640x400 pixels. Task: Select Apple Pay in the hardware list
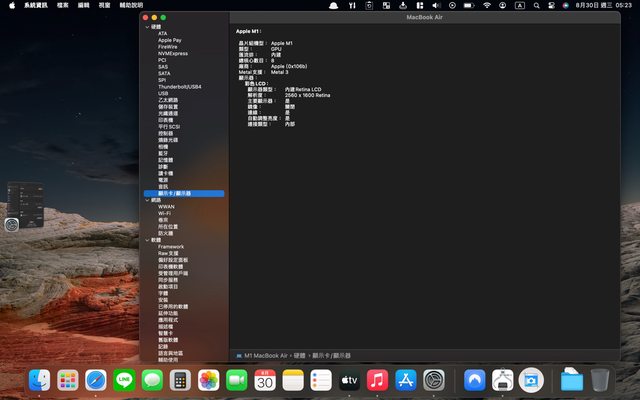click(x=169, y=40)
